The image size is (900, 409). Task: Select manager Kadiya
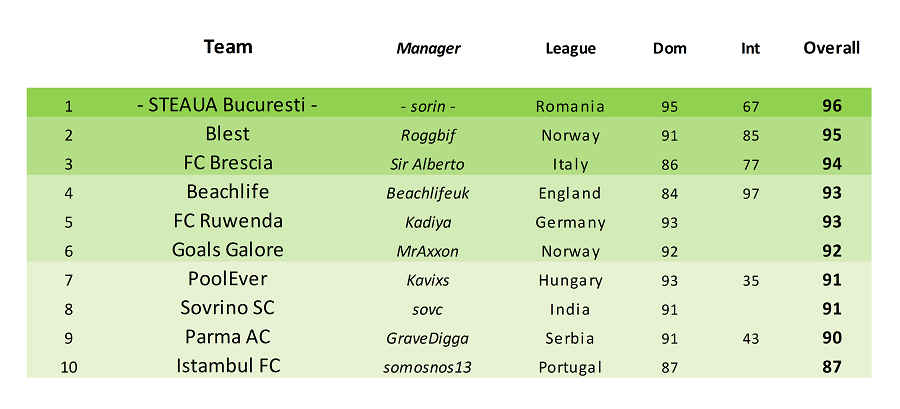pyautogui.click(x=428, y=223)
